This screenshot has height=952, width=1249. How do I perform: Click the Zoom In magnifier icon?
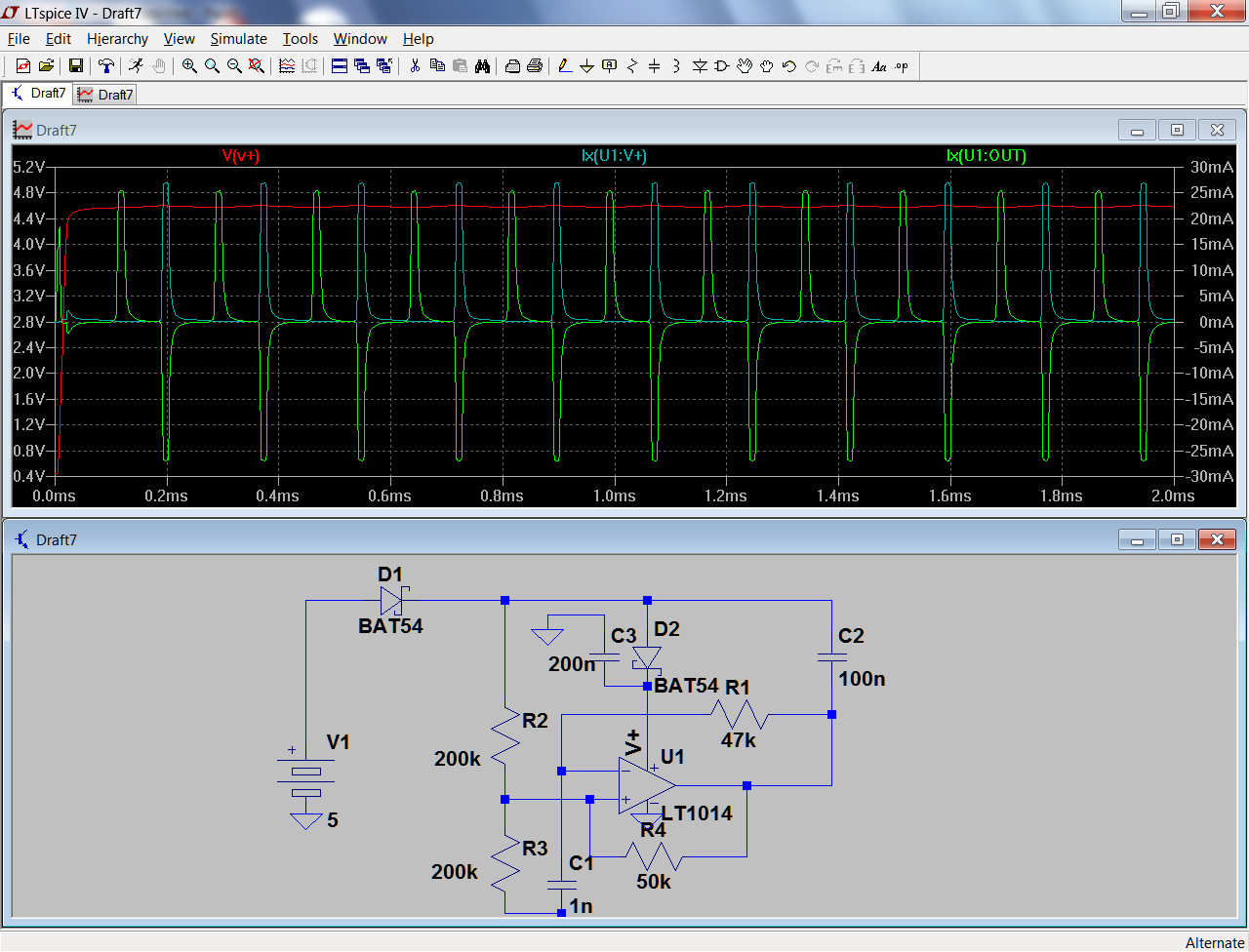pyautogui.click(x=189, y=65)
